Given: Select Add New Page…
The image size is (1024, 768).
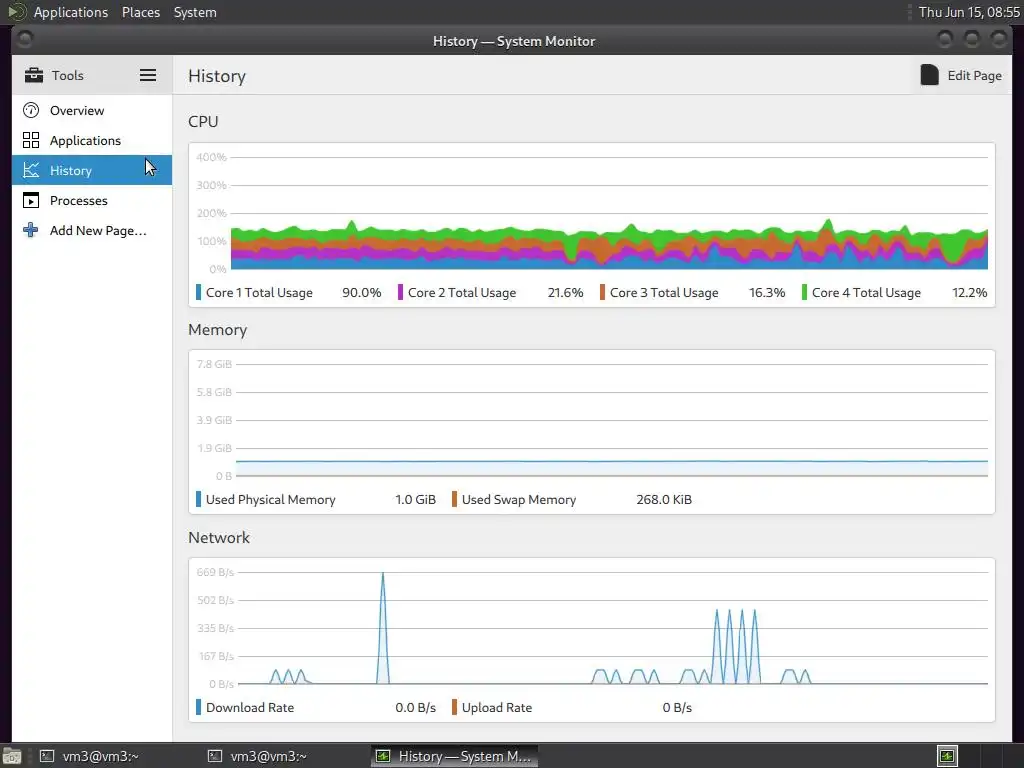Looking at the screenshot, I should click(x=92, y=231).
